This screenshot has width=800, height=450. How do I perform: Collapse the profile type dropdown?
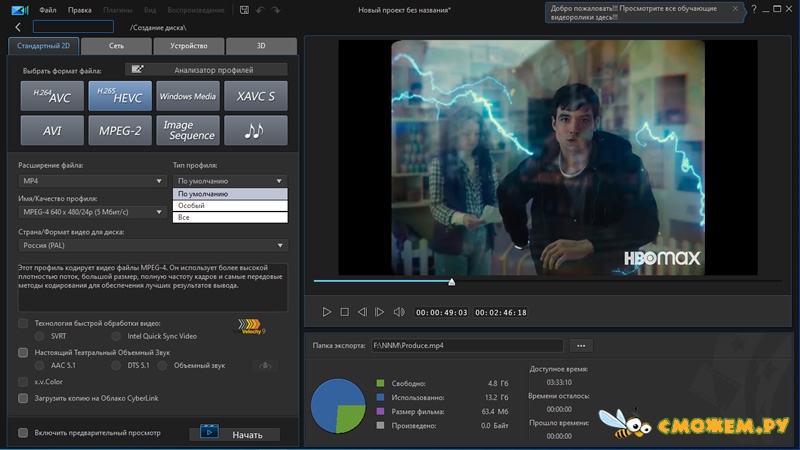(x=230, y=181)
